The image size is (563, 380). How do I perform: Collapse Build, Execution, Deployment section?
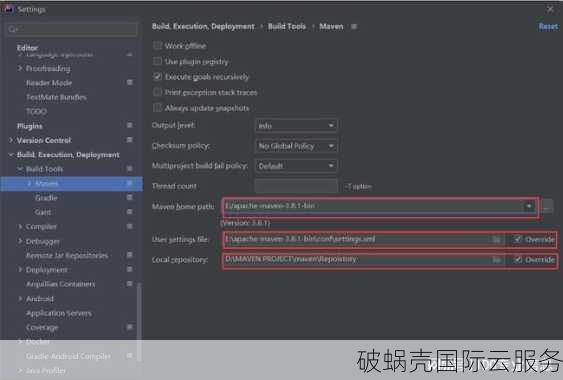(11, 154)
